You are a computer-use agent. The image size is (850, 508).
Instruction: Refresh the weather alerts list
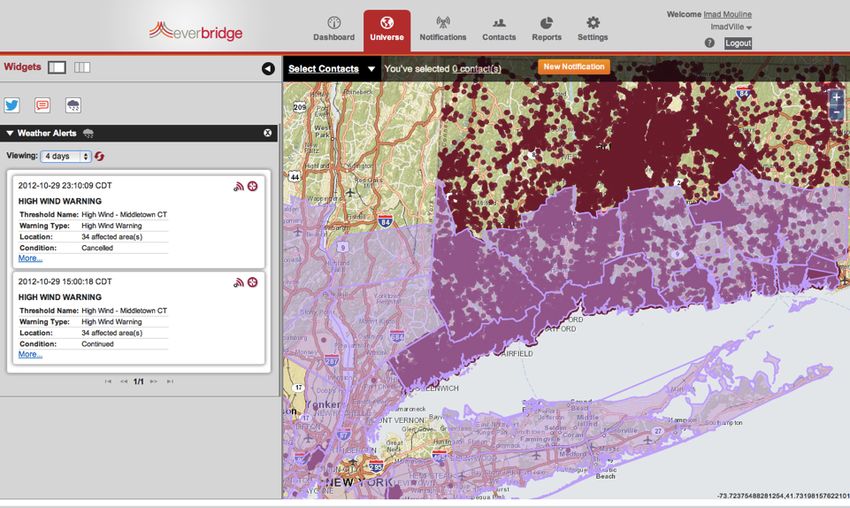pyautogui.click(x=100, y=157)
